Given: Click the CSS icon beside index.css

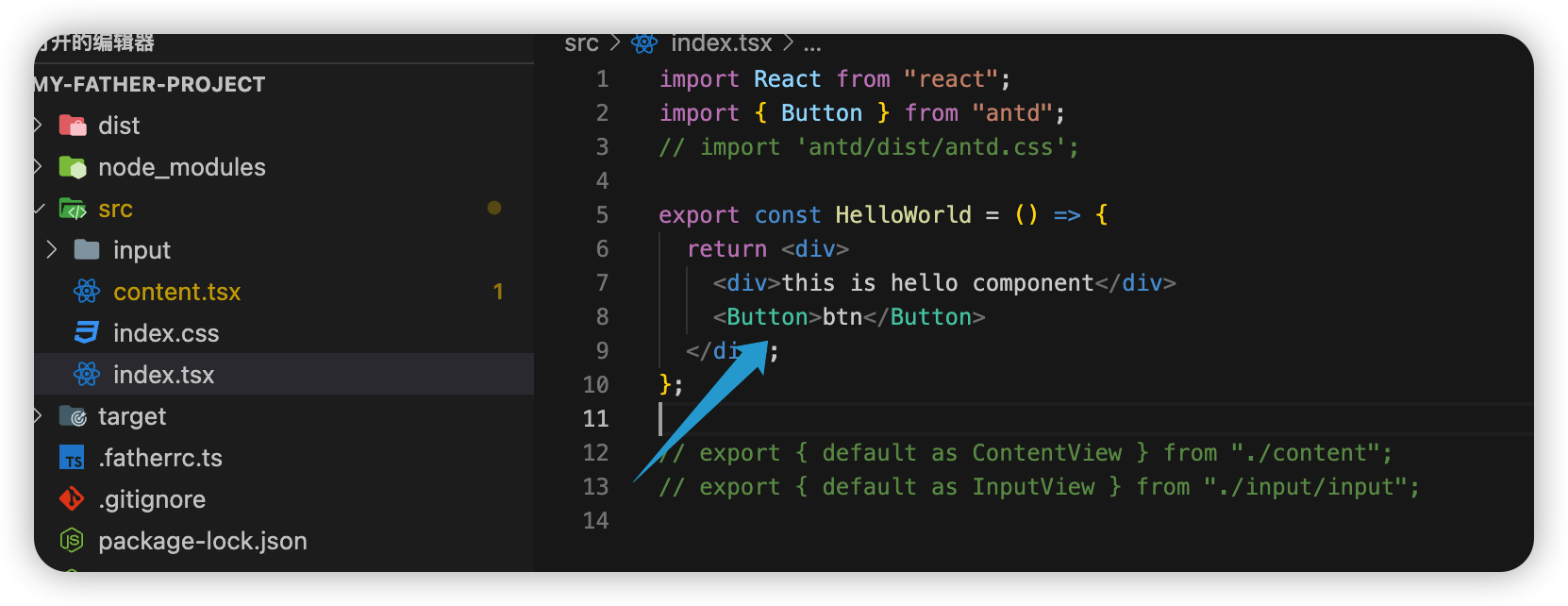Looking at the screenshot, I should 87,333.
